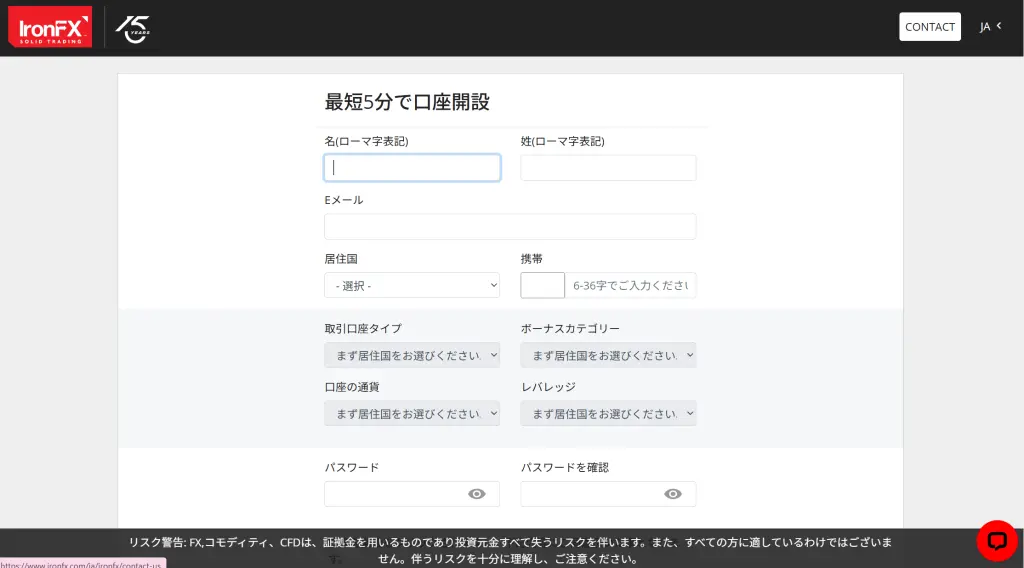Viewport: 1024px width, 568px height.
Task: Click the 姓(ローマ字表記) last name field
Action: click(608, 168)
